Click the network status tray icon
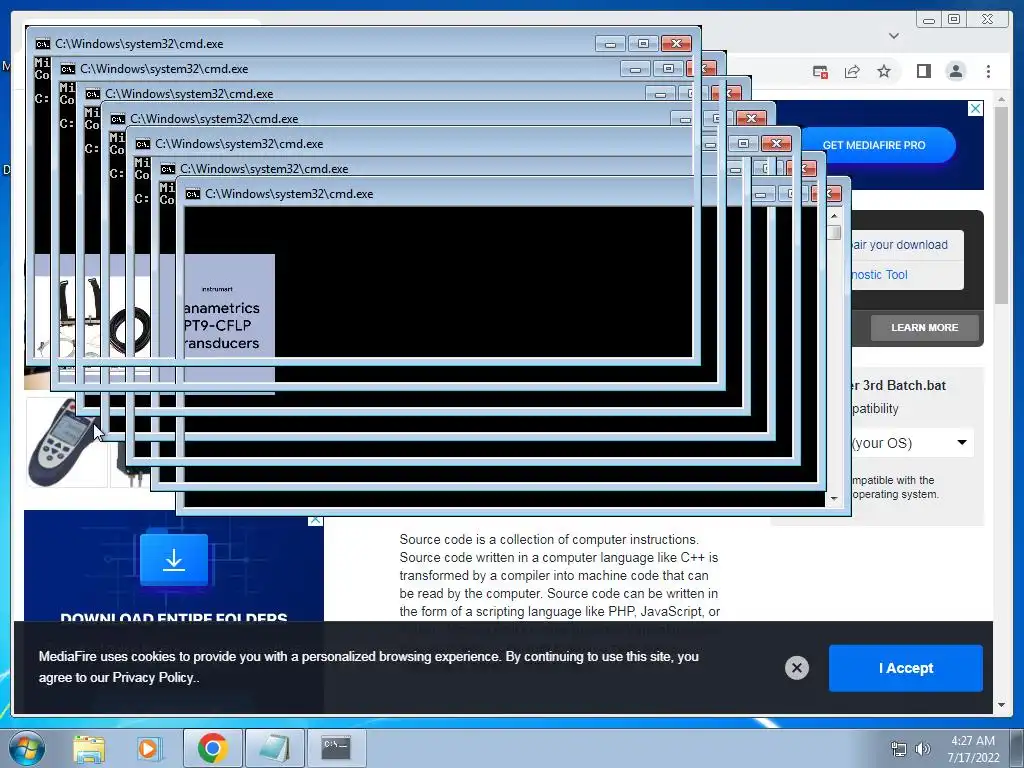Viewport: 1024px width, 768px height. 899,749
